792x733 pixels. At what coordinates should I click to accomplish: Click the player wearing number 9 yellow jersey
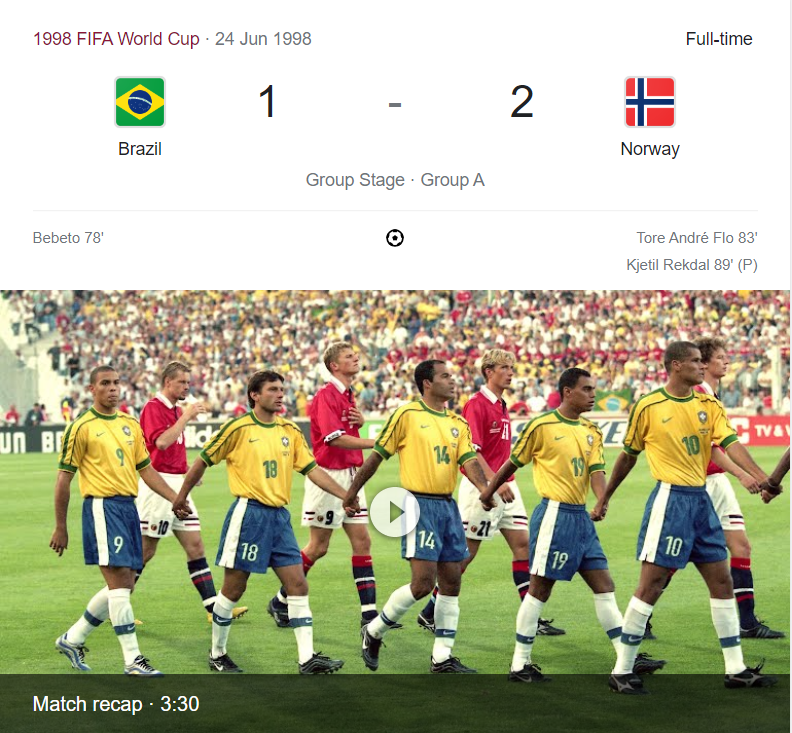pyautogui.click(x=106, y=515)
